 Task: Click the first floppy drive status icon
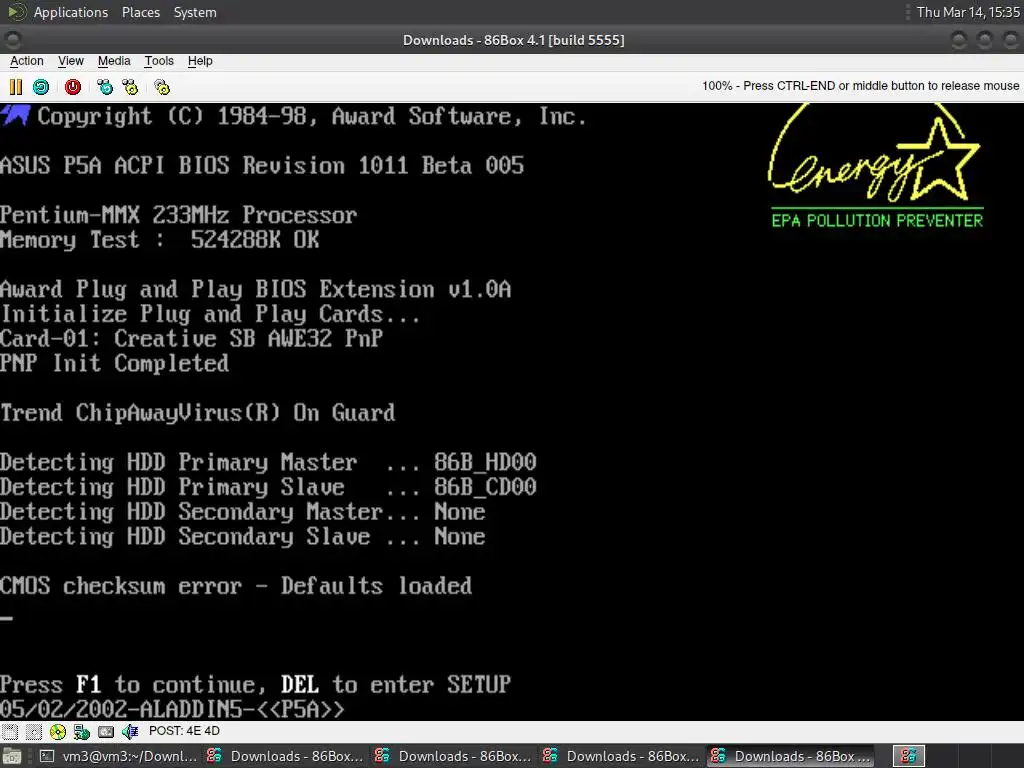9,731
